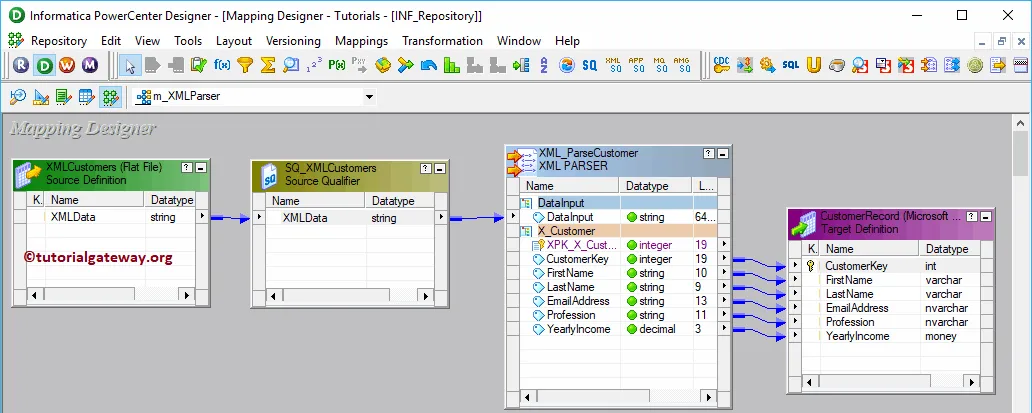Click the blue curved-arrow toolbar icon

(428, 65)
